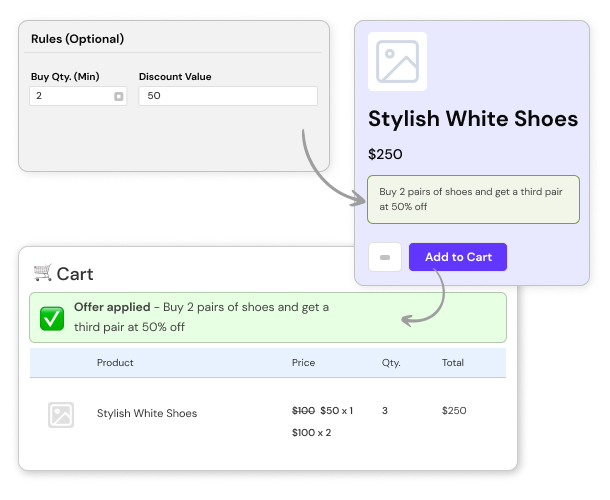The height and width of the screenshot is (500, 610).
Task: Click the Offer applied message in cart
Action: (200, 317)
